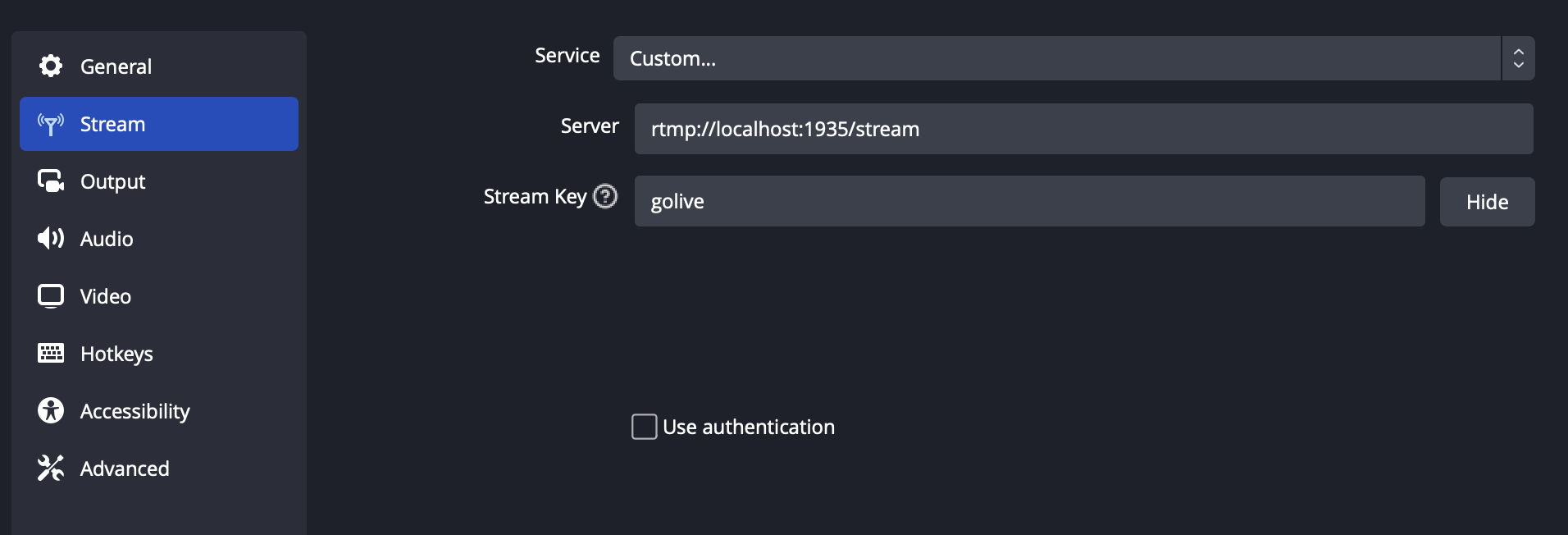Click the Accessibility person icon
This screenshot has height=535, width=1568.
coord(51,410)
